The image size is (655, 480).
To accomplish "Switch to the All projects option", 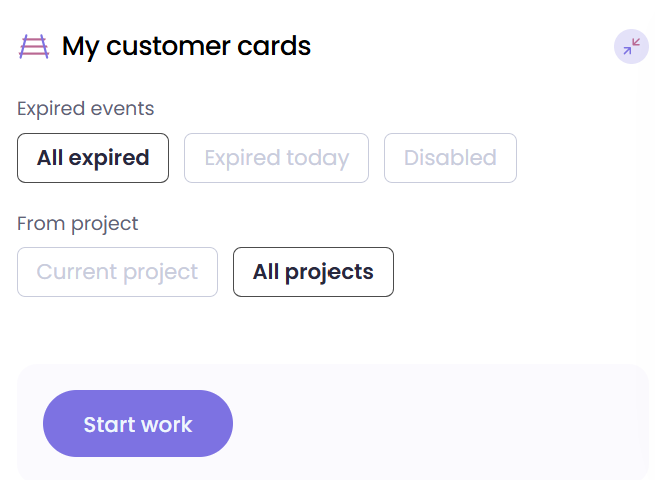I will pos(313,272).
